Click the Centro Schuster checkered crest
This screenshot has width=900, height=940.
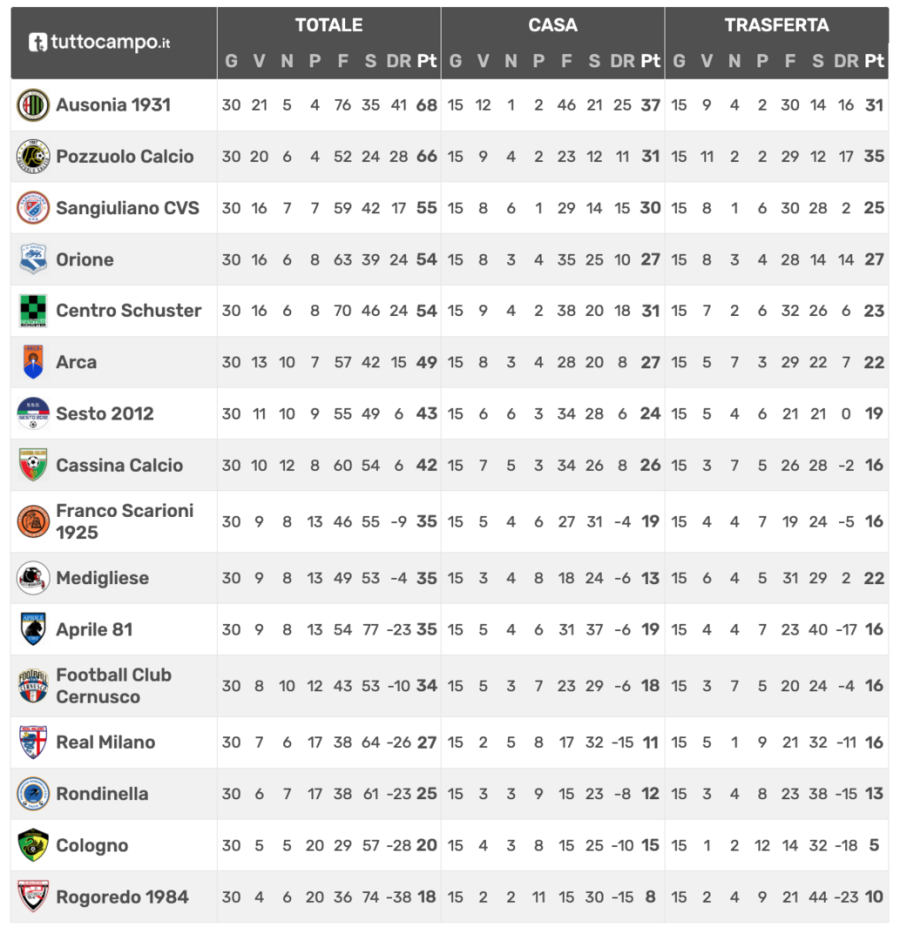click(33, 311)
